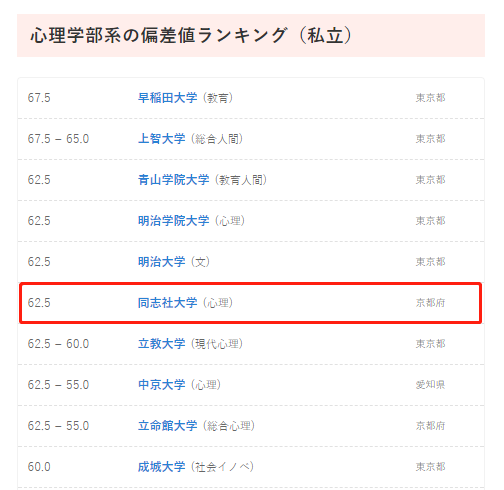Image resolution: width=504 pixels, height=490 pixels.
Task: Open the 中京大学 link
Action: [161, 385]
